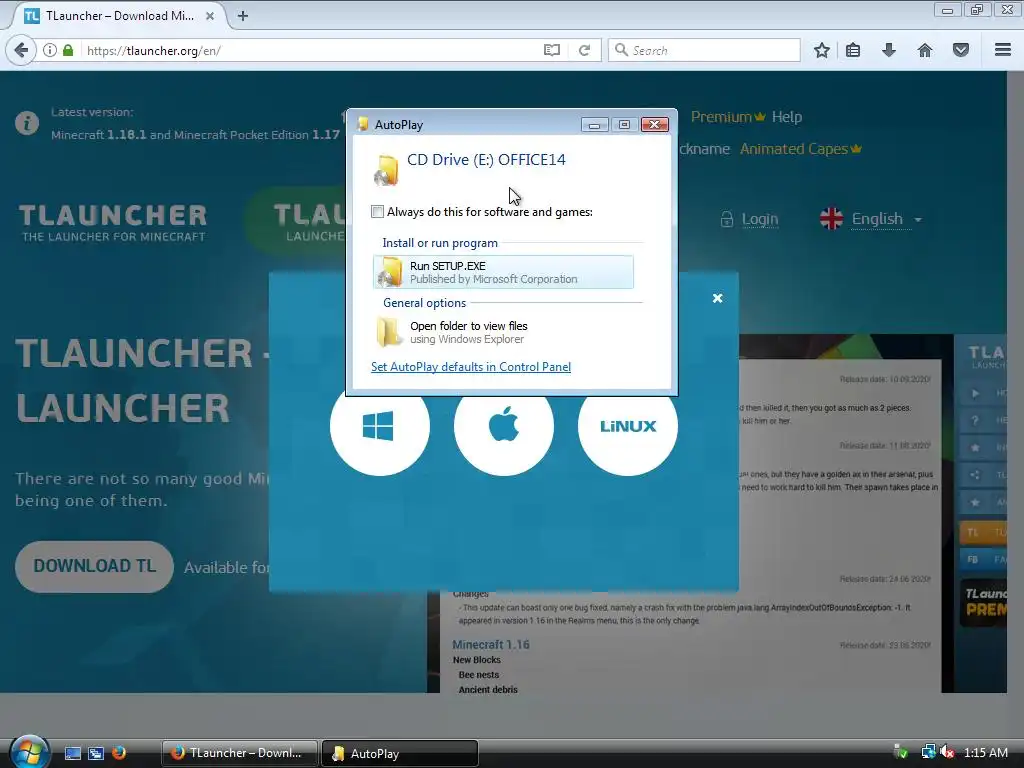Launch Firefox from quick launch
This screenshot has width=1024, height=768.
click(119, 753)
